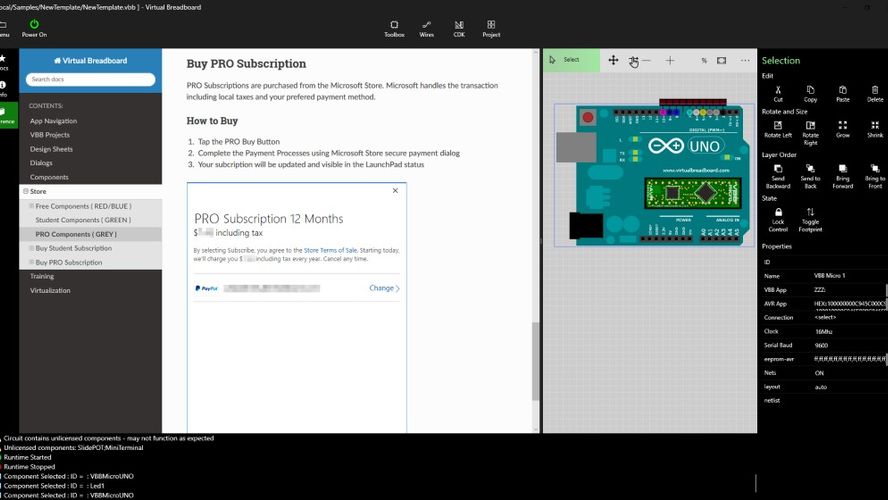The width and height of the screenshot is (888, 500).
Task: Expand Buy Student Subscription item
Action: [x=31, y=248]
